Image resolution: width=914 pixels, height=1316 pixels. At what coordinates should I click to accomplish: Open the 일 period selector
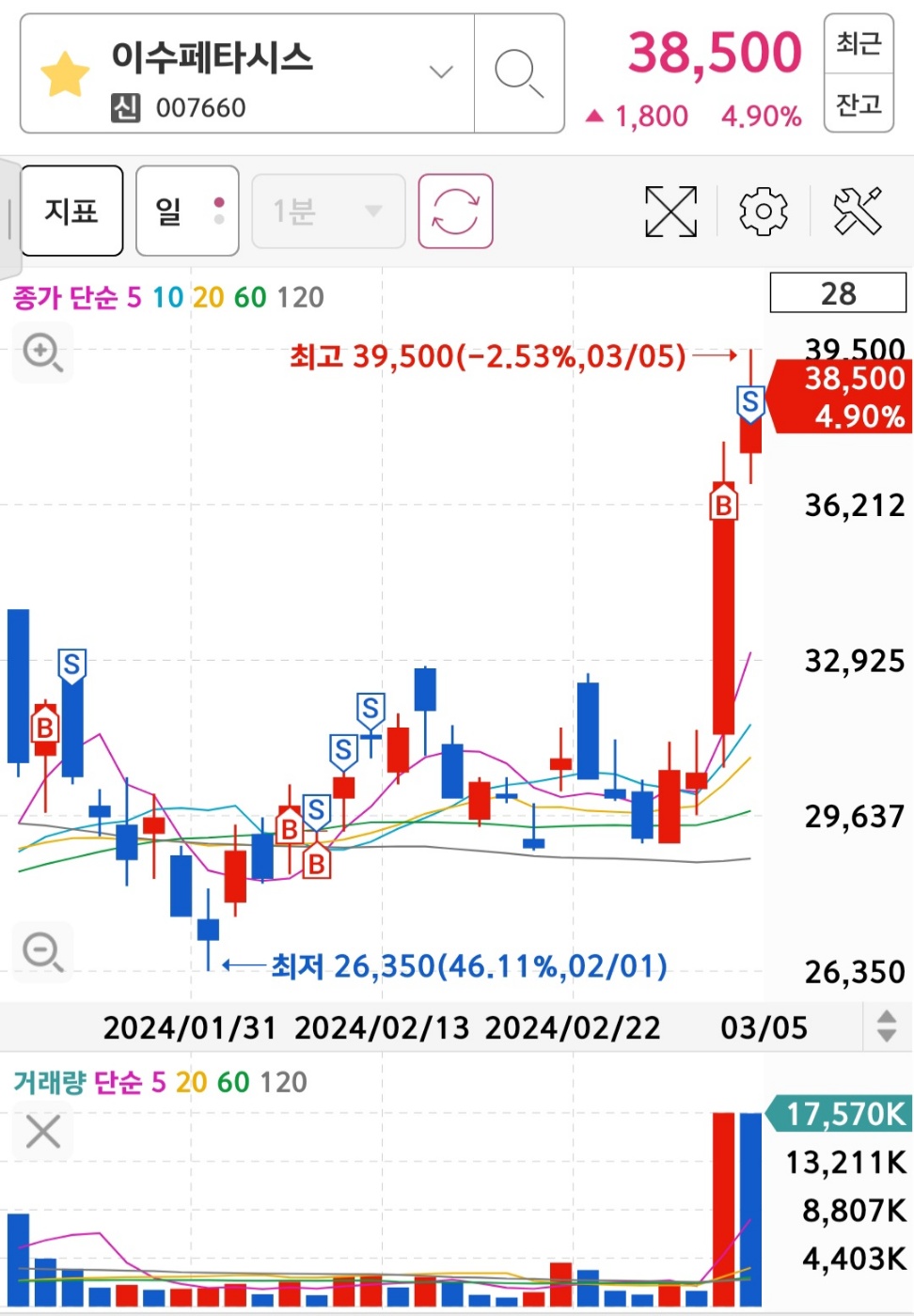click(187, 211)
